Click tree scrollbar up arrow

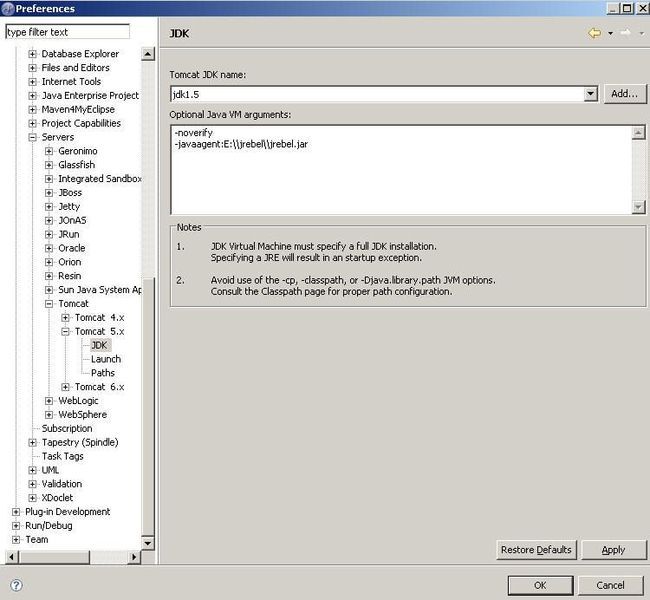(148, 54)
